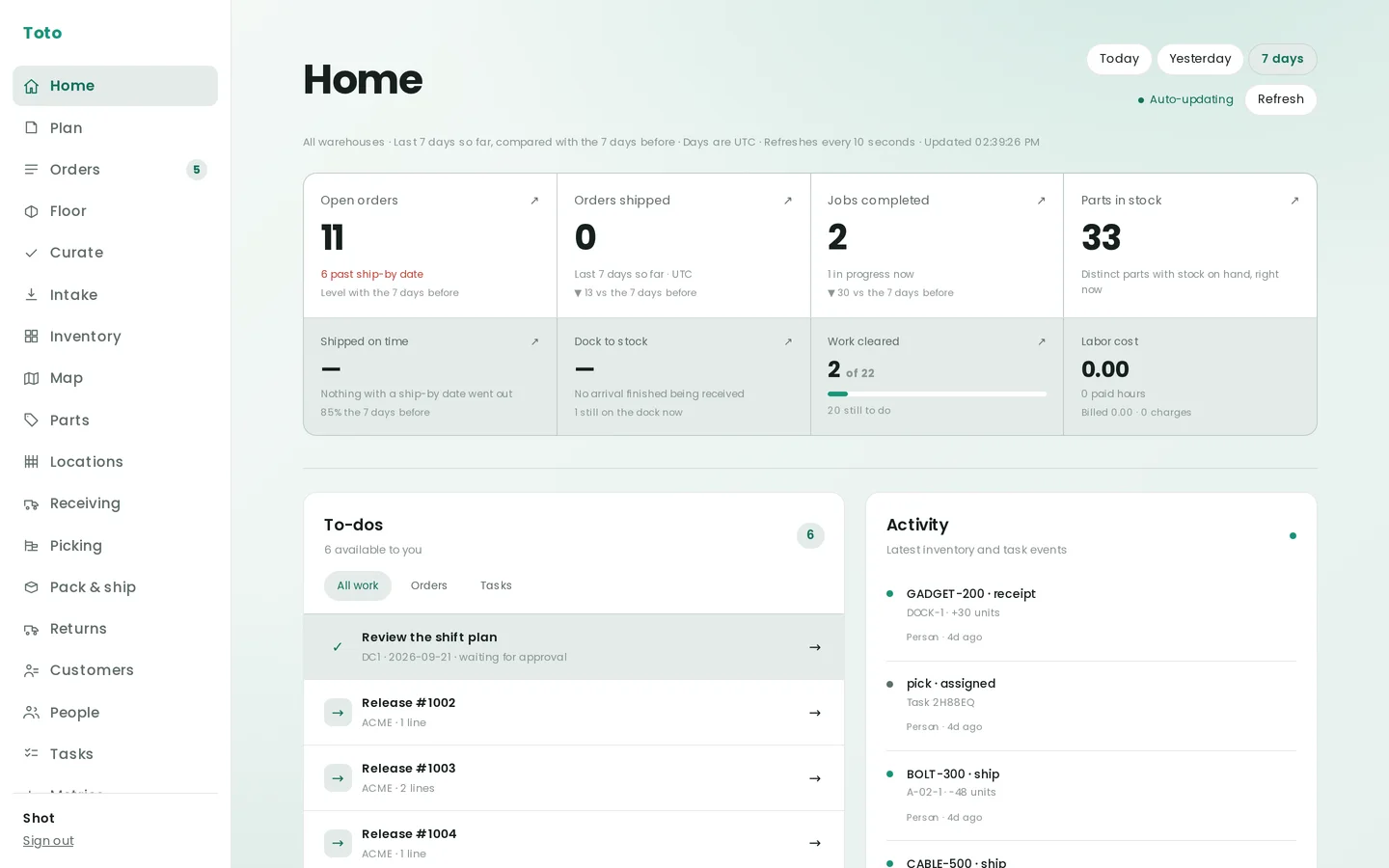Open Orders page in sidebar
1389x868 pixels.
(115, 170)
